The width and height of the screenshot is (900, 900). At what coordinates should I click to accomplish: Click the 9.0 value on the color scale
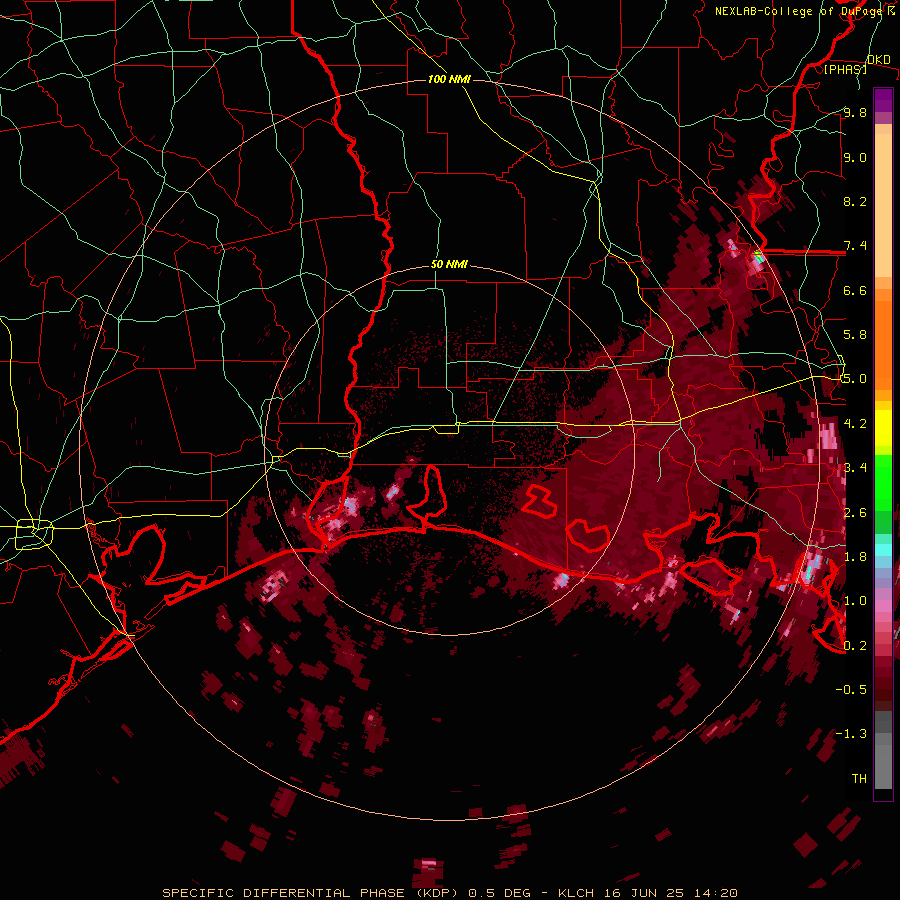pos(855,157)
